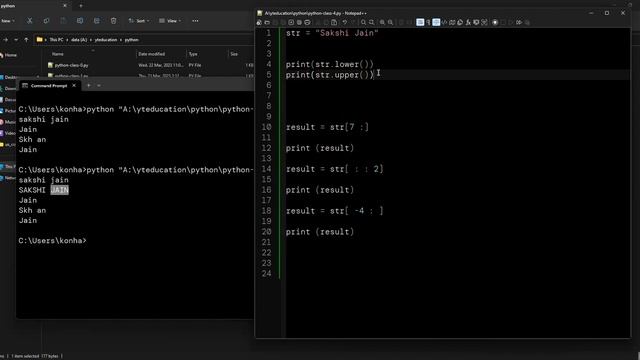The width and height of the screenshot is (640, 360).
Task: Toggle file monitoring (tail) in Notepad++
Action: tap(484, 22)
